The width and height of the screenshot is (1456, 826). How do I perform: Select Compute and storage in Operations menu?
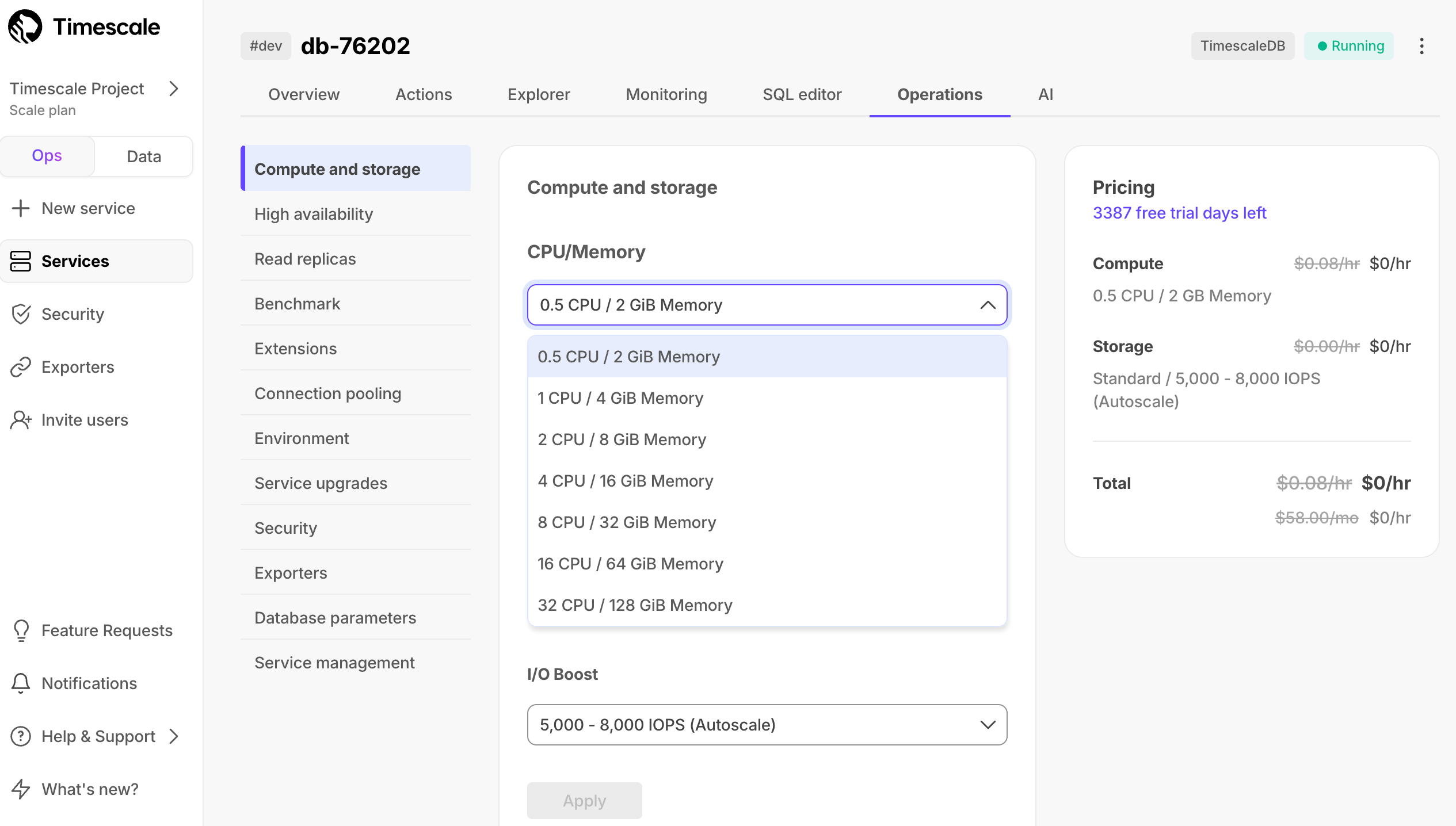pyautogui.click(x=356, y=169)
